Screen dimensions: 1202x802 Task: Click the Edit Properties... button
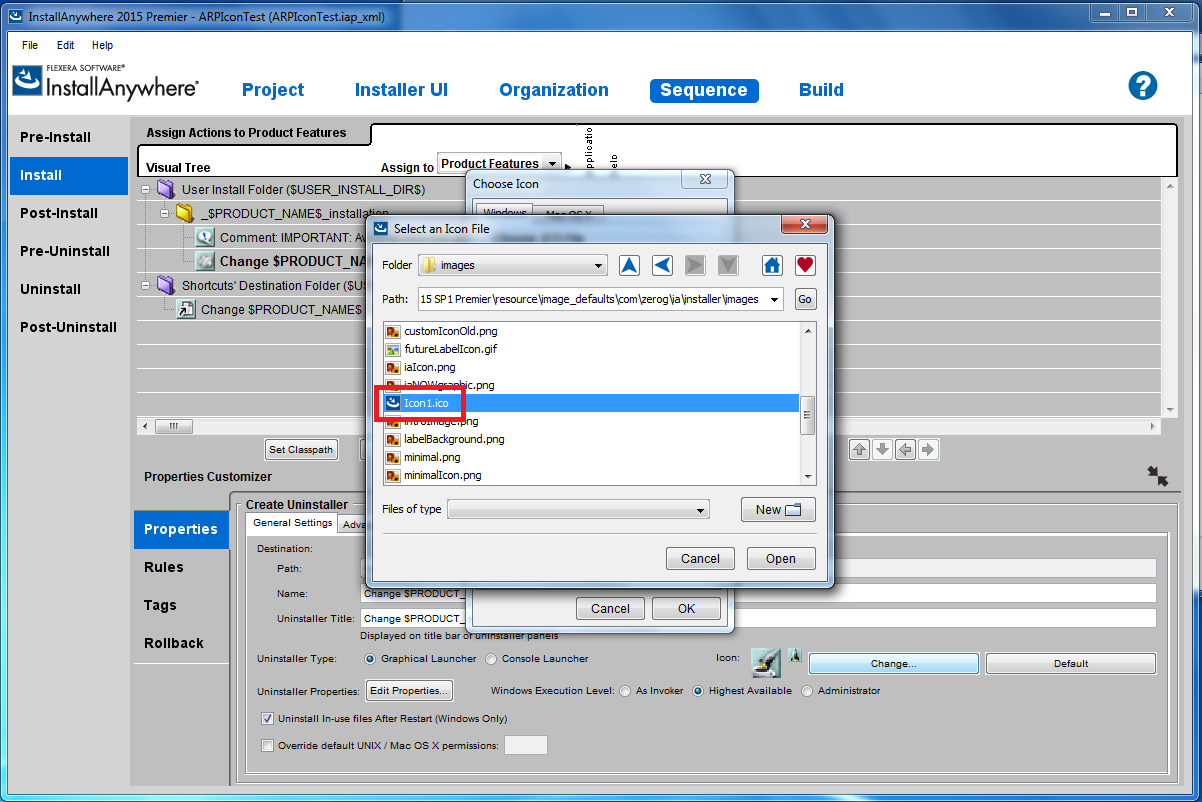[x=409, y=691]
